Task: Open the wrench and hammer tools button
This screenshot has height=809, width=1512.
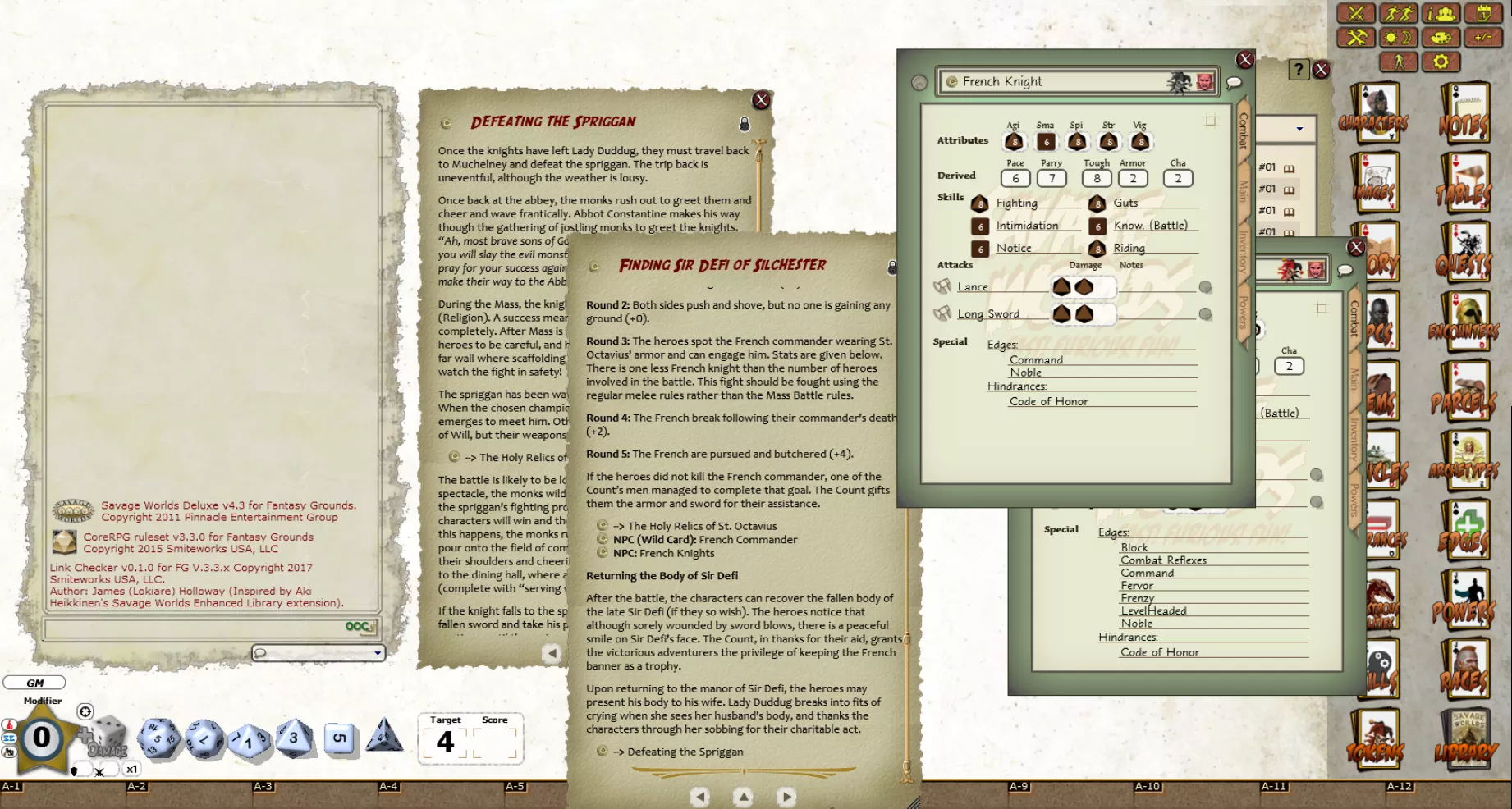Action: (1356, 38)
